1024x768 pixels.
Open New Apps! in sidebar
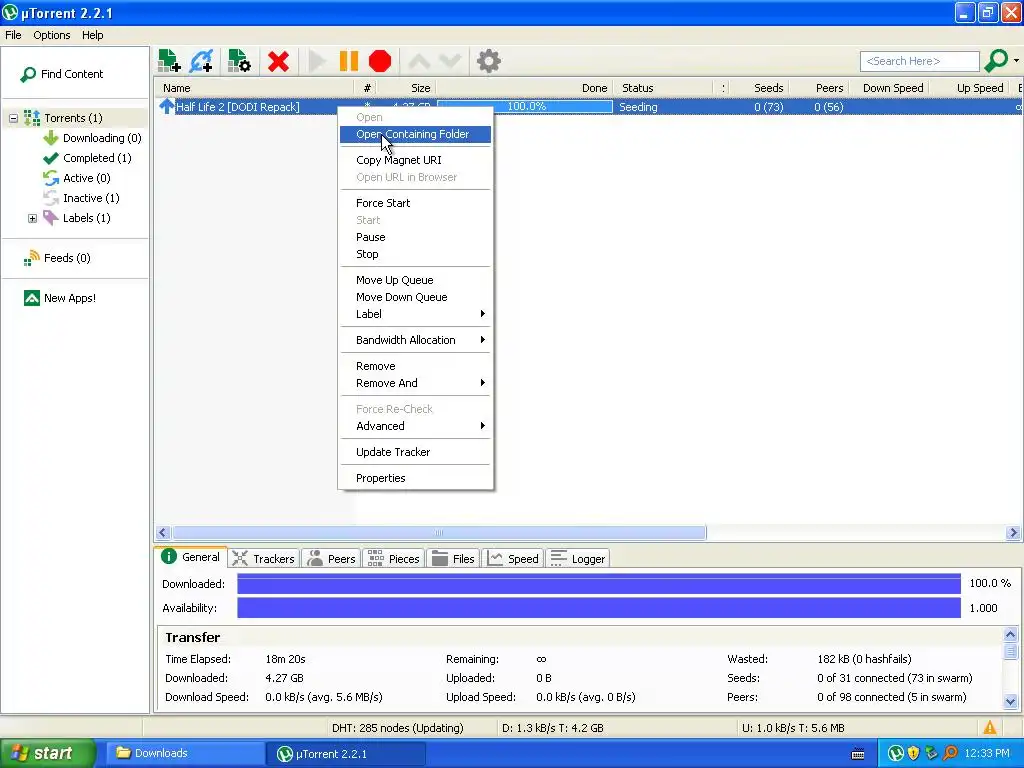click(x=60, y=298)
